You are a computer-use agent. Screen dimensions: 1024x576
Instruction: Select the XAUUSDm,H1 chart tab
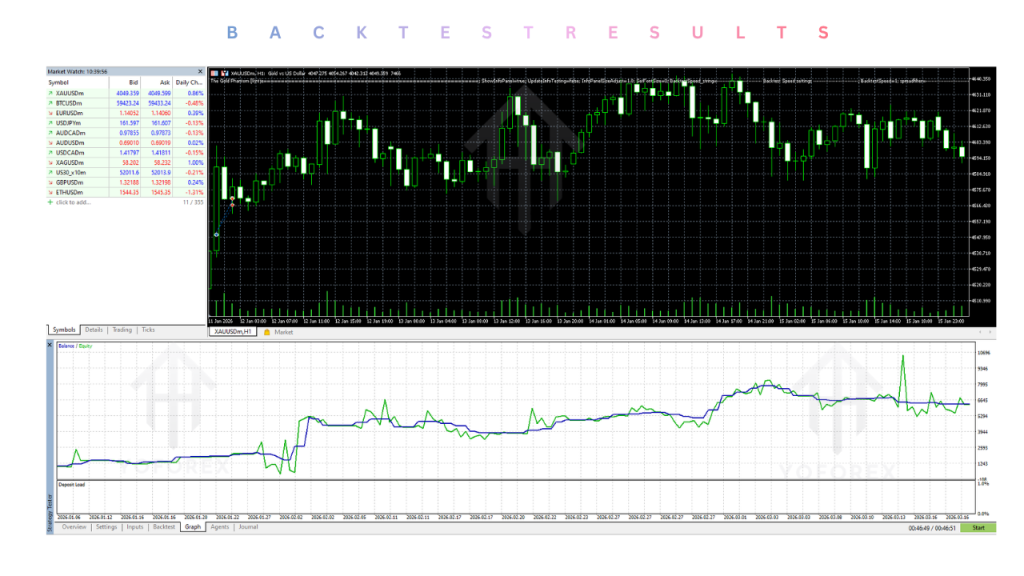(232, 332)
